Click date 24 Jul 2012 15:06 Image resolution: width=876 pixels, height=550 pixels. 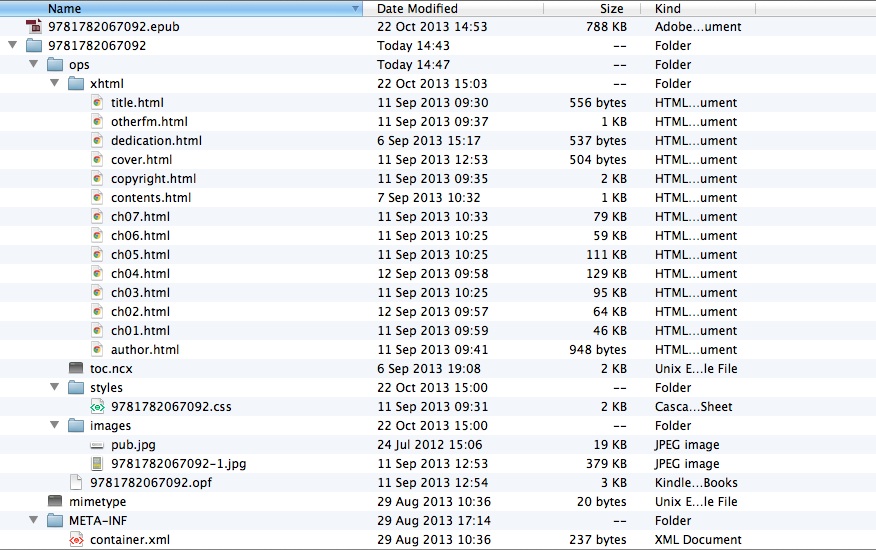click(x=430, y=444)
